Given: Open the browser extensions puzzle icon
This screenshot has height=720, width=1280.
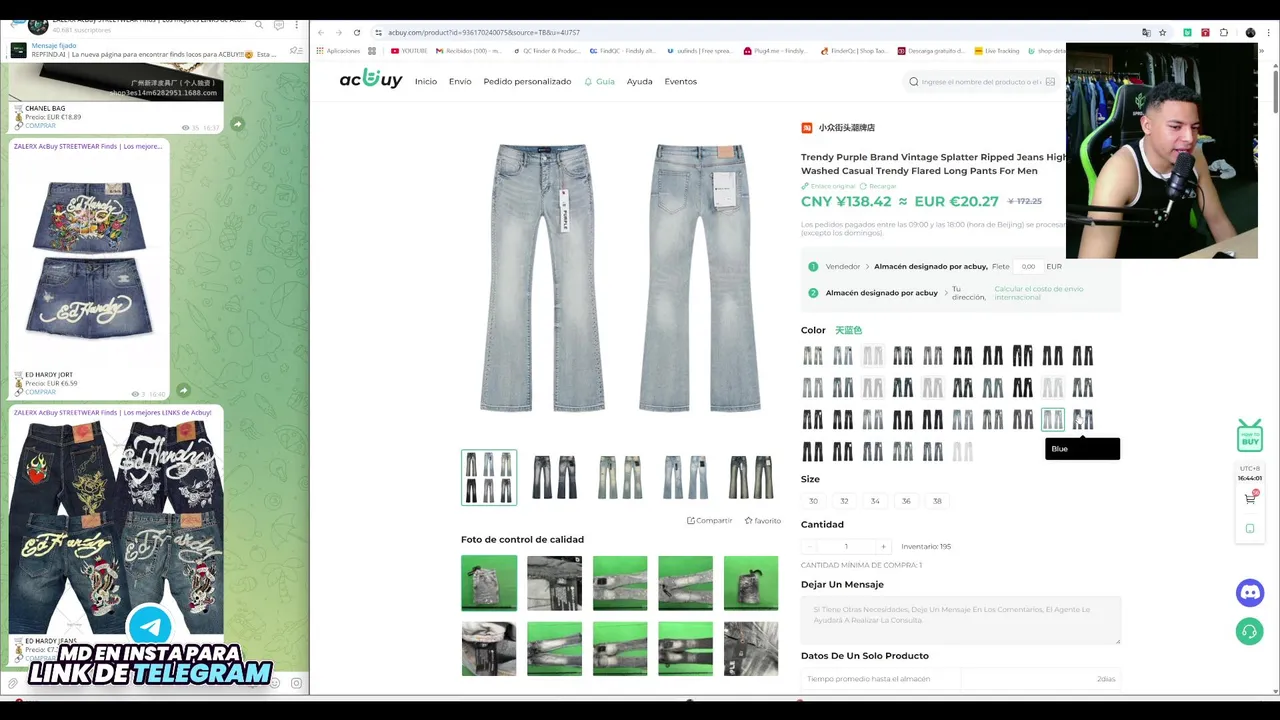Looking at the screenshot, I should coord(1224,32).
